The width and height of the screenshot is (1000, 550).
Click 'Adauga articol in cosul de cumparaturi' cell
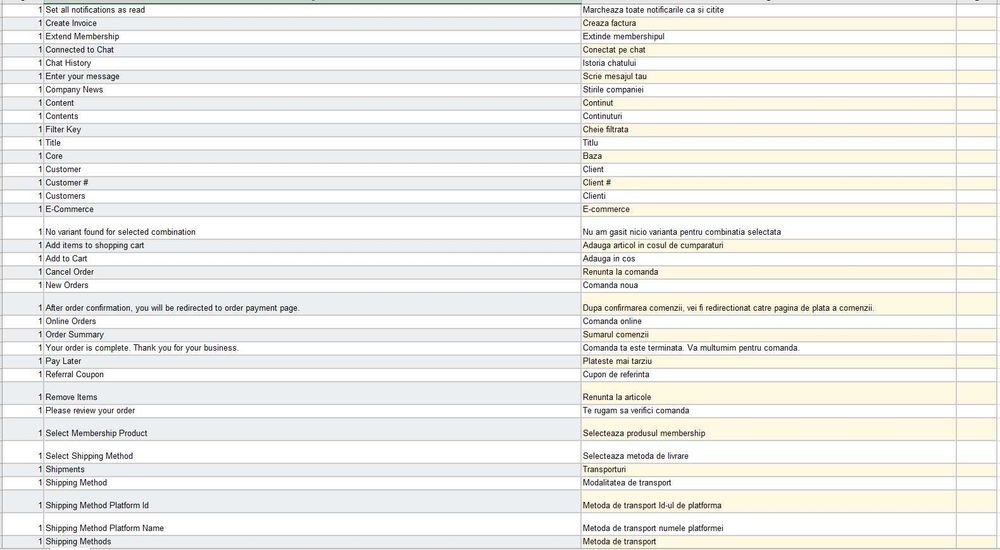pyautogui.click(x=768, y=246)
